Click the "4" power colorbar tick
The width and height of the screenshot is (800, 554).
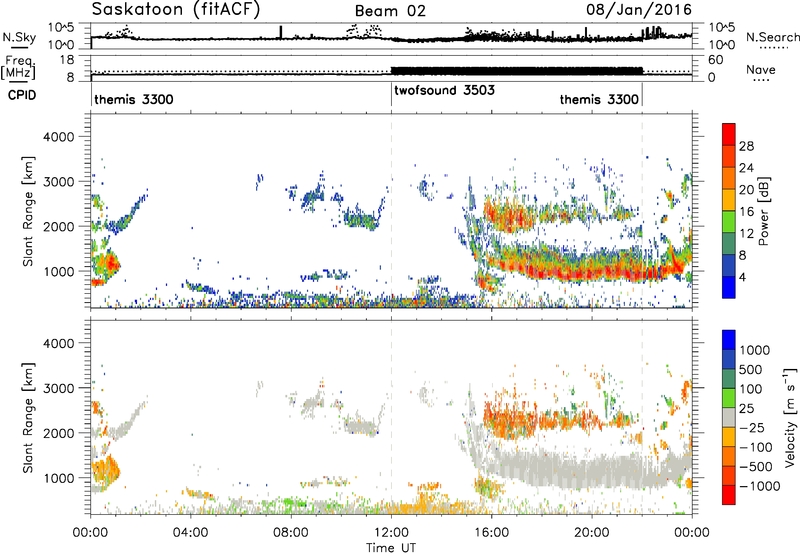tap(743, 277)
